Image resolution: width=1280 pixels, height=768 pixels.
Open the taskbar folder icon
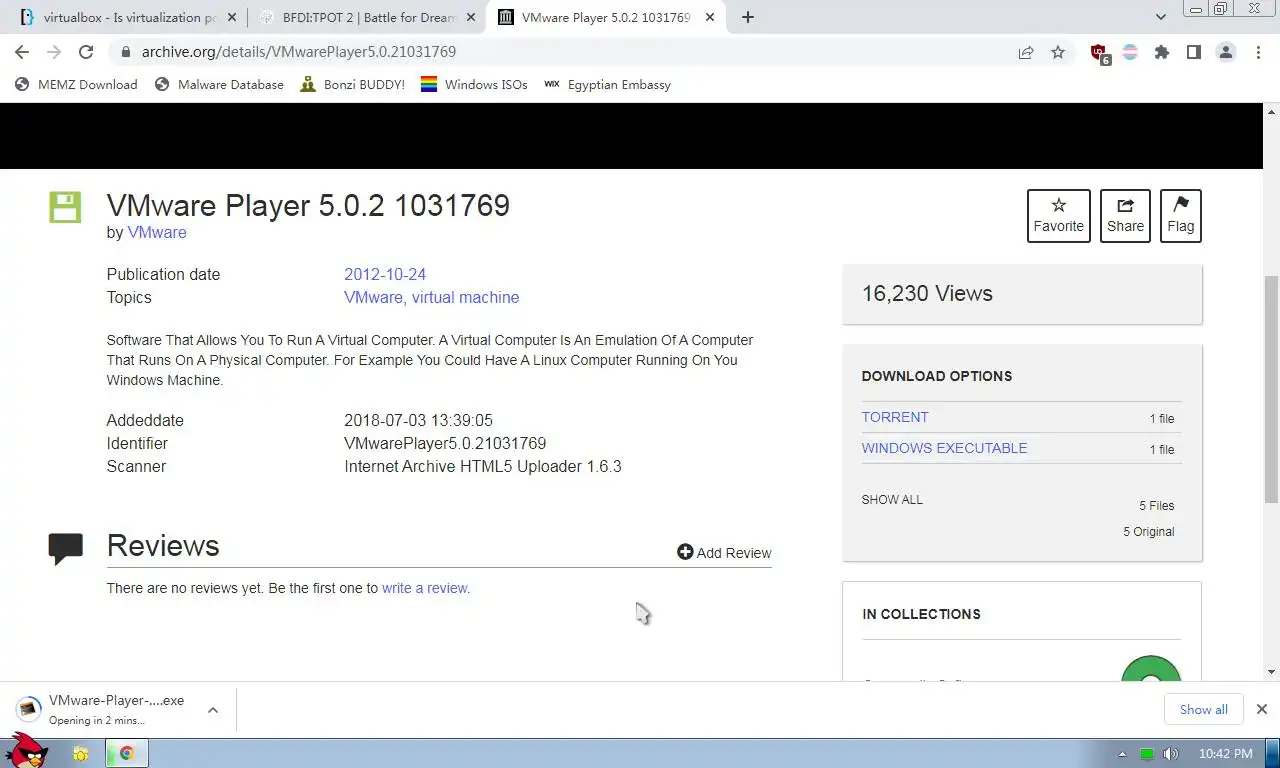tap(81, 754)
